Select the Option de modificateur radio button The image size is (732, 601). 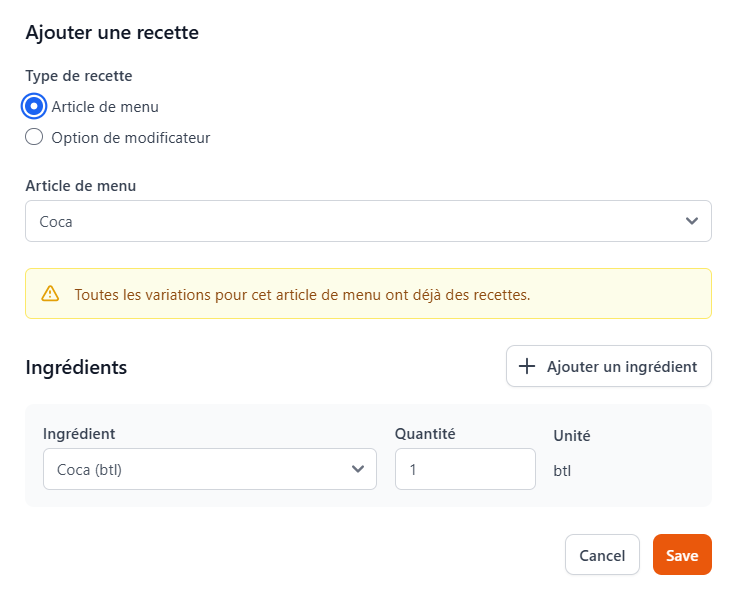pos(35,138)
